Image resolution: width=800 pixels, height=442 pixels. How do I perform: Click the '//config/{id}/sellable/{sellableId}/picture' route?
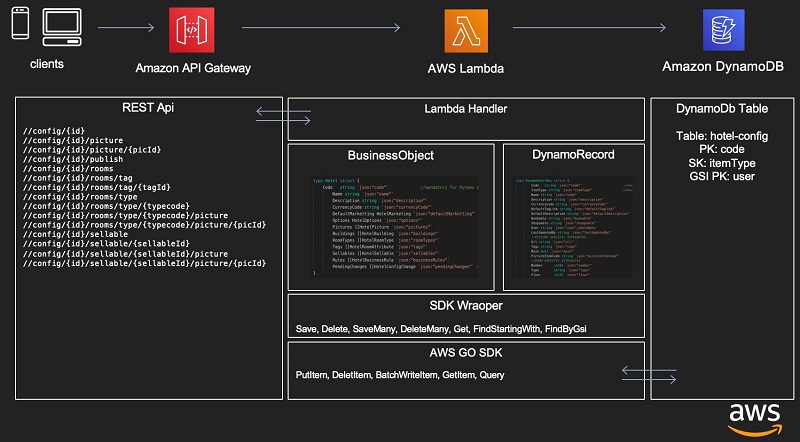click(x=126, y=254)
